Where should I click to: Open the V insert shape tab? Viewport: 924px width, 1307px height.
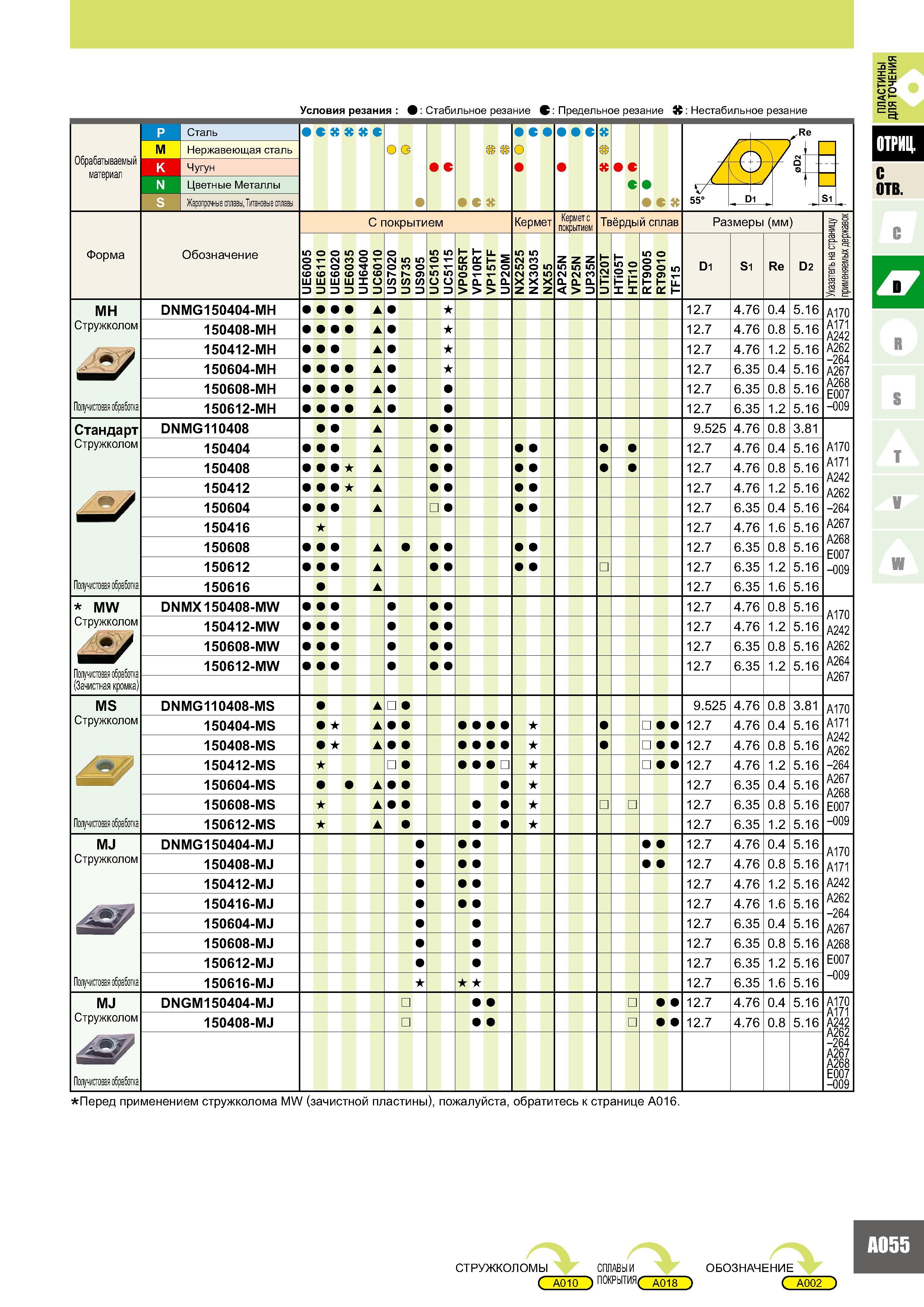tap(897, 501)
